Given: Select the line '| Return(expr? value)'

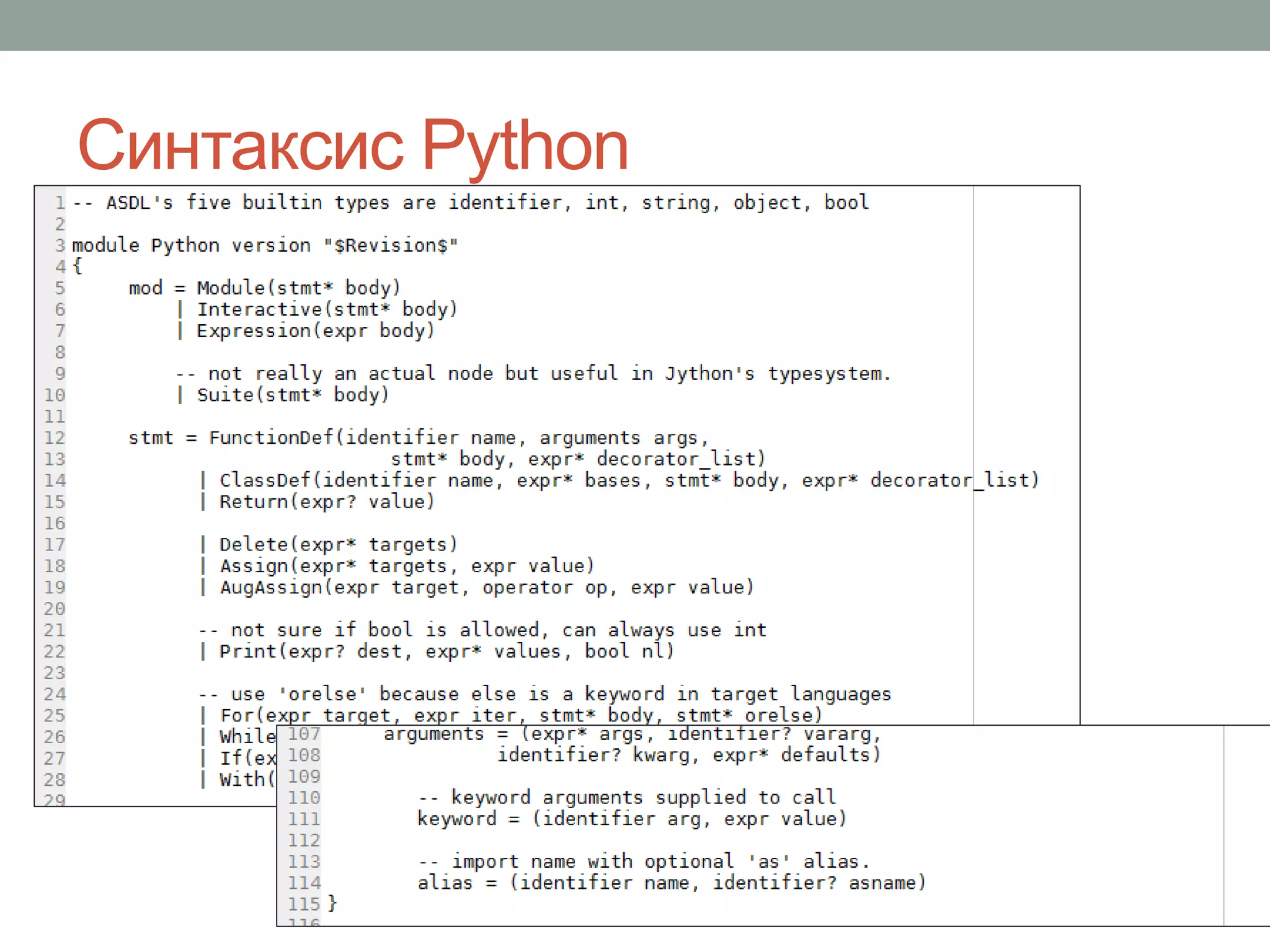Looking at the screenshot, I should pyautogui.click(x=317, y=502).
